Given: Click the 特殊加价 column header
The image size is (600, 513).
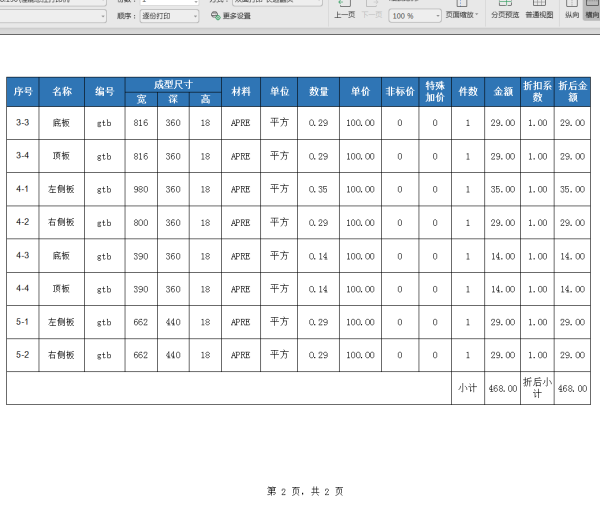Looking at the screenshot, I should pyautogui.click(x=435, y=92).
